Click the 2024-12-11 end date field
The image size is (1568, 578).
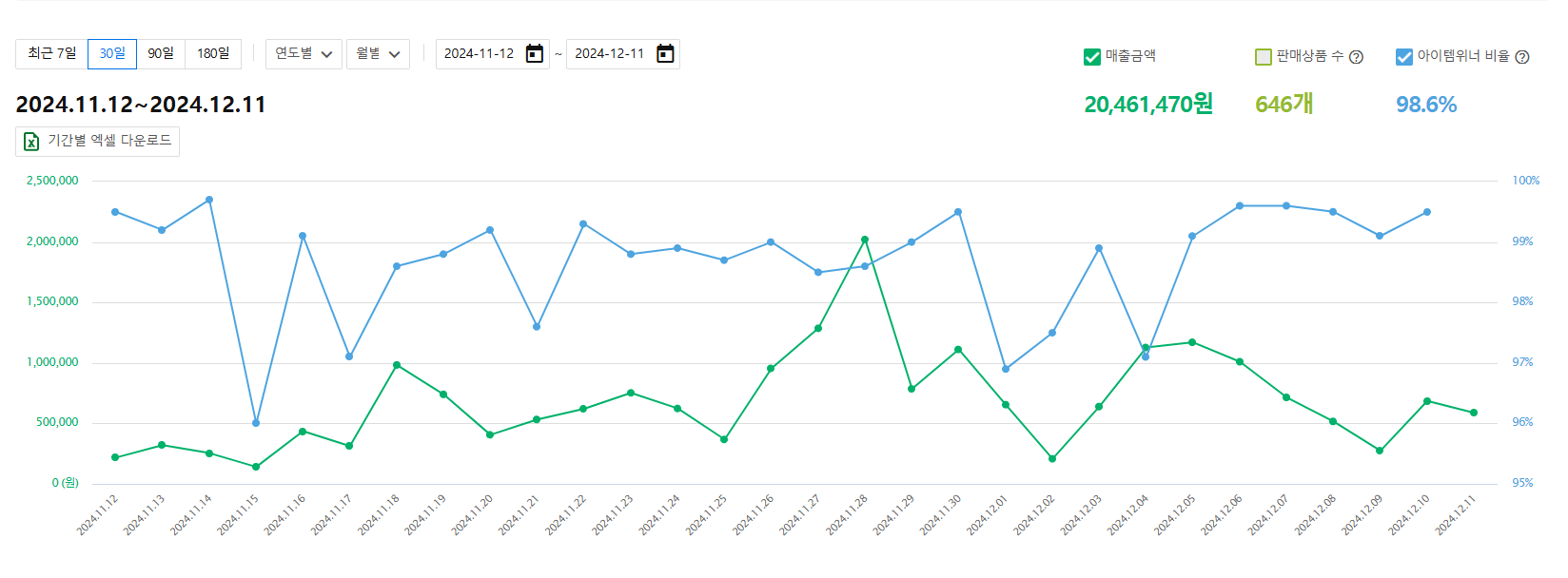click(x=610, y=54)
